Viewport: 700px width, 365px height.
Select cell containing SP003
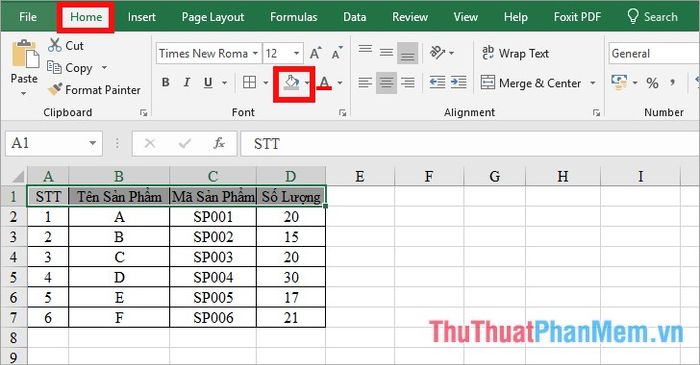click(213, 257)
